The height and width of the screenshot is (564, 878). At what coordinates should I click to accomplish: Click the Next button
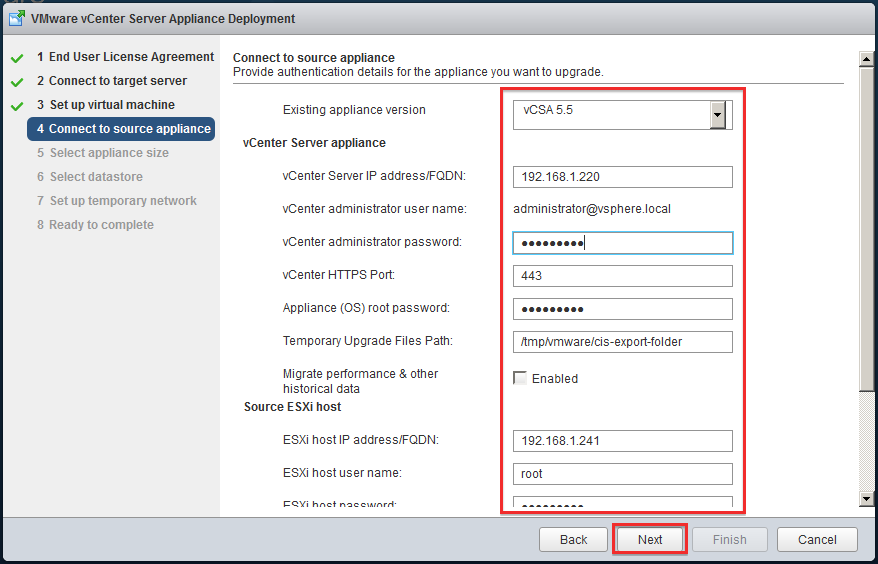click(x=650, y=539)
